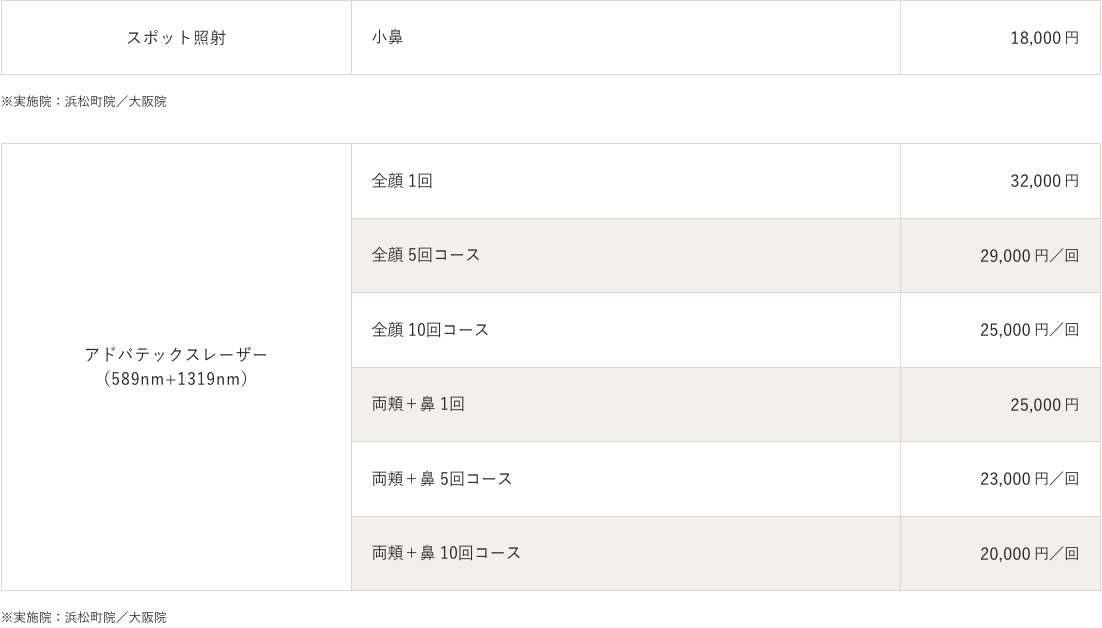Select the 両頬＋鼻 1回 row
The width and height of the screenshot is (1102, 628).
click(x=418, y=404)
